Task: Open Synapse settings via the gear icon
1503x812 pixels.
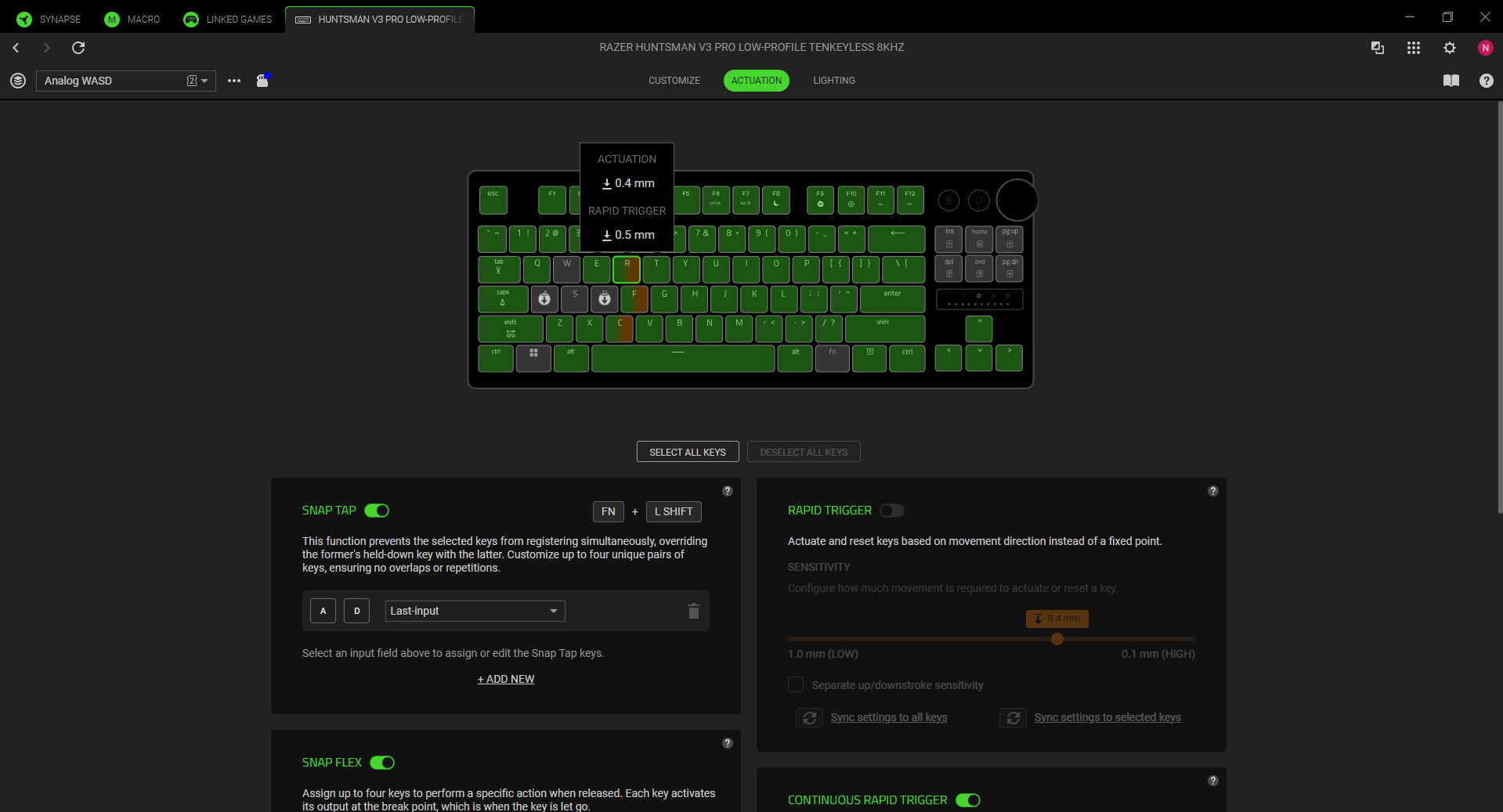Action: [1450, 48]
